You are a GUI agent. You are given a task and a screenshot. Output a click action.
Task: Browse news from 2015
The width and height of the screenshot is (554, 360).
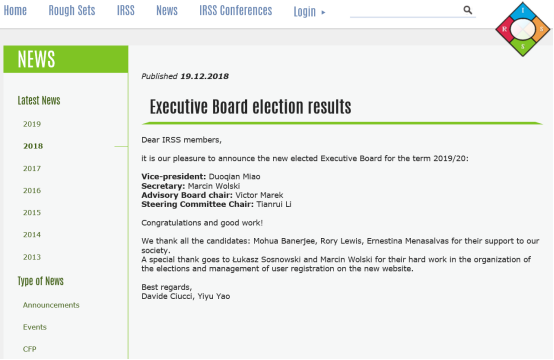coord(32,213)
